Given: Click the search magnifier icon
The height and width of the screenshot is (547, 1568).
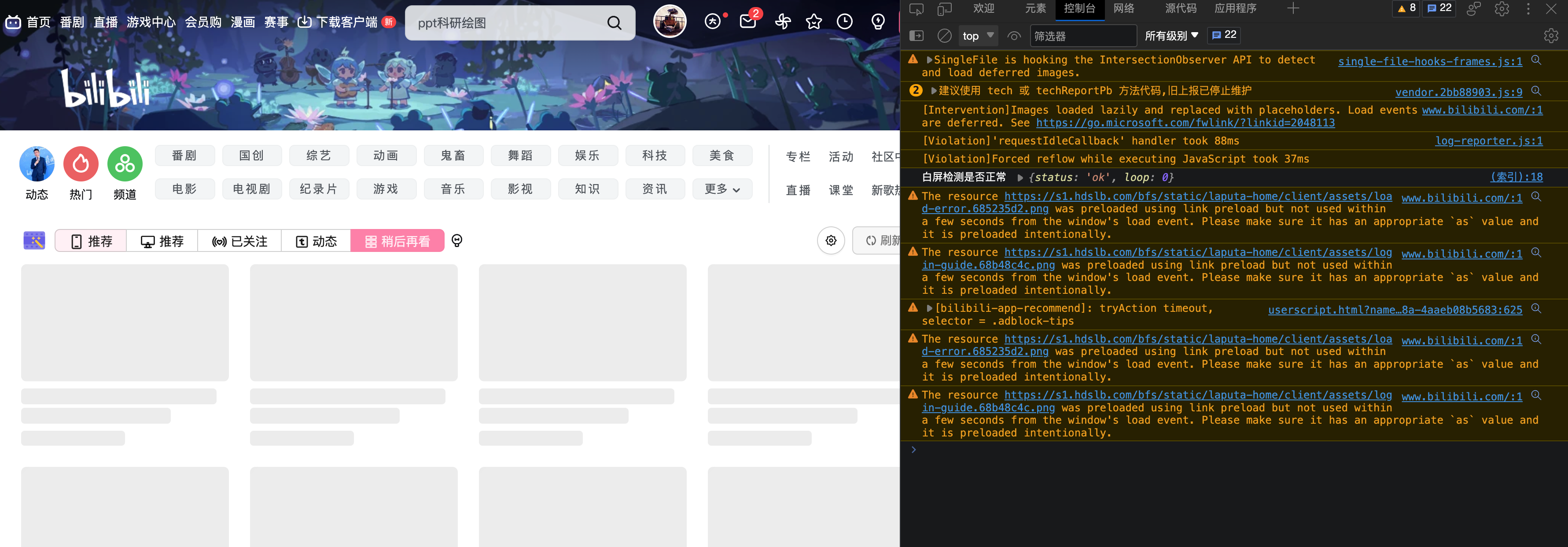Looking at the screenshot, I should [614, 22].
